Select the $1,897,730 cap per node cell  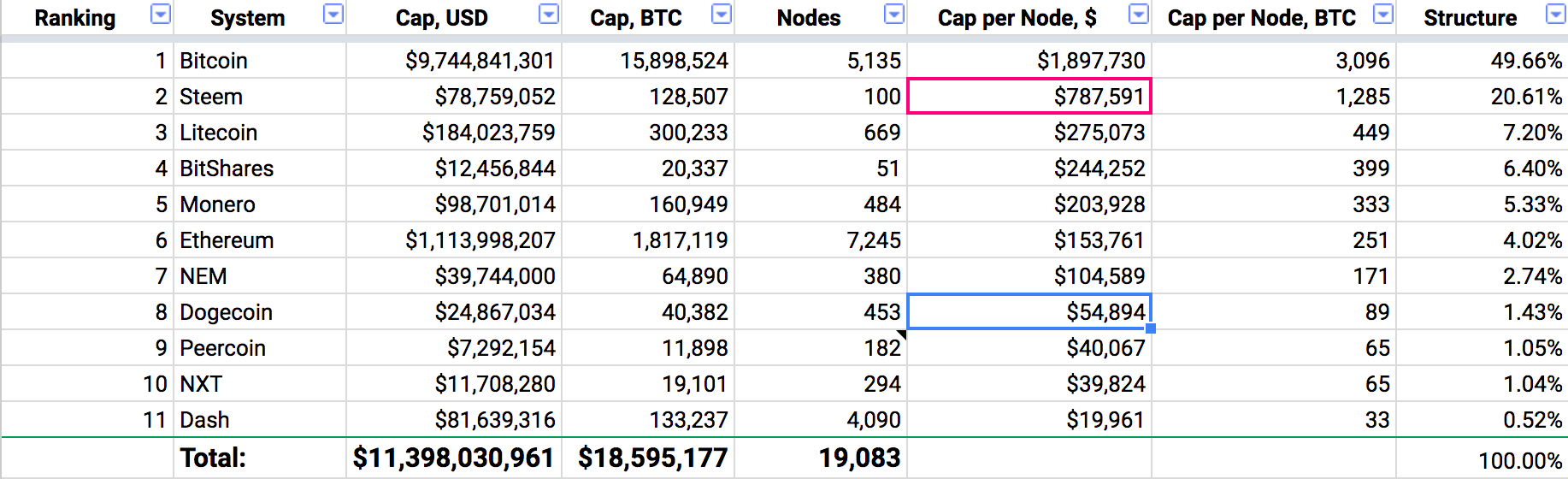(x=1029, y=61)
